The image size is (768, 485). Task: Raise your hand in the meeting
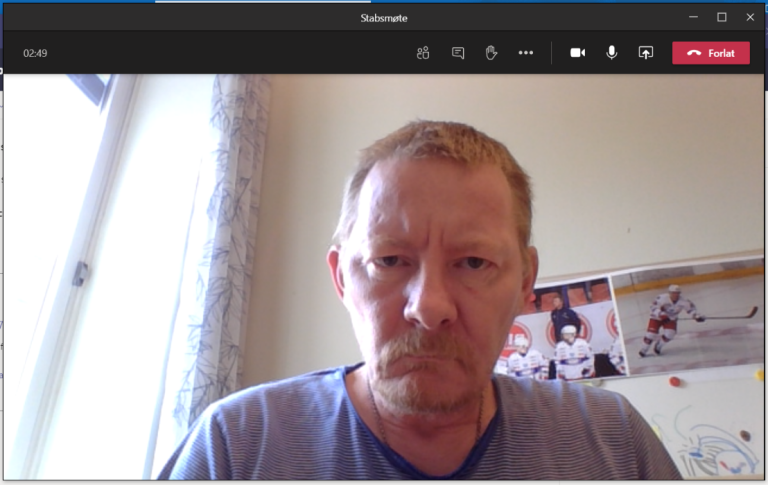(491, 53)
